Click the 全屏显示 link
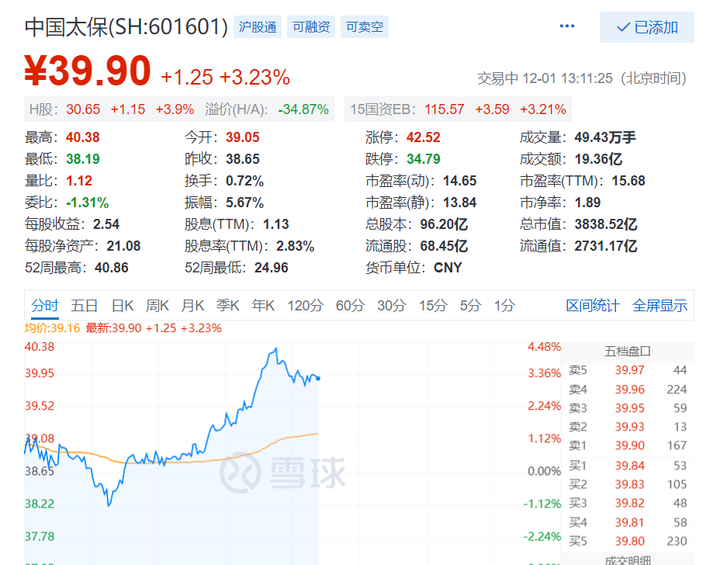Viewport: 720px width, 565px height. pos(659,305)
